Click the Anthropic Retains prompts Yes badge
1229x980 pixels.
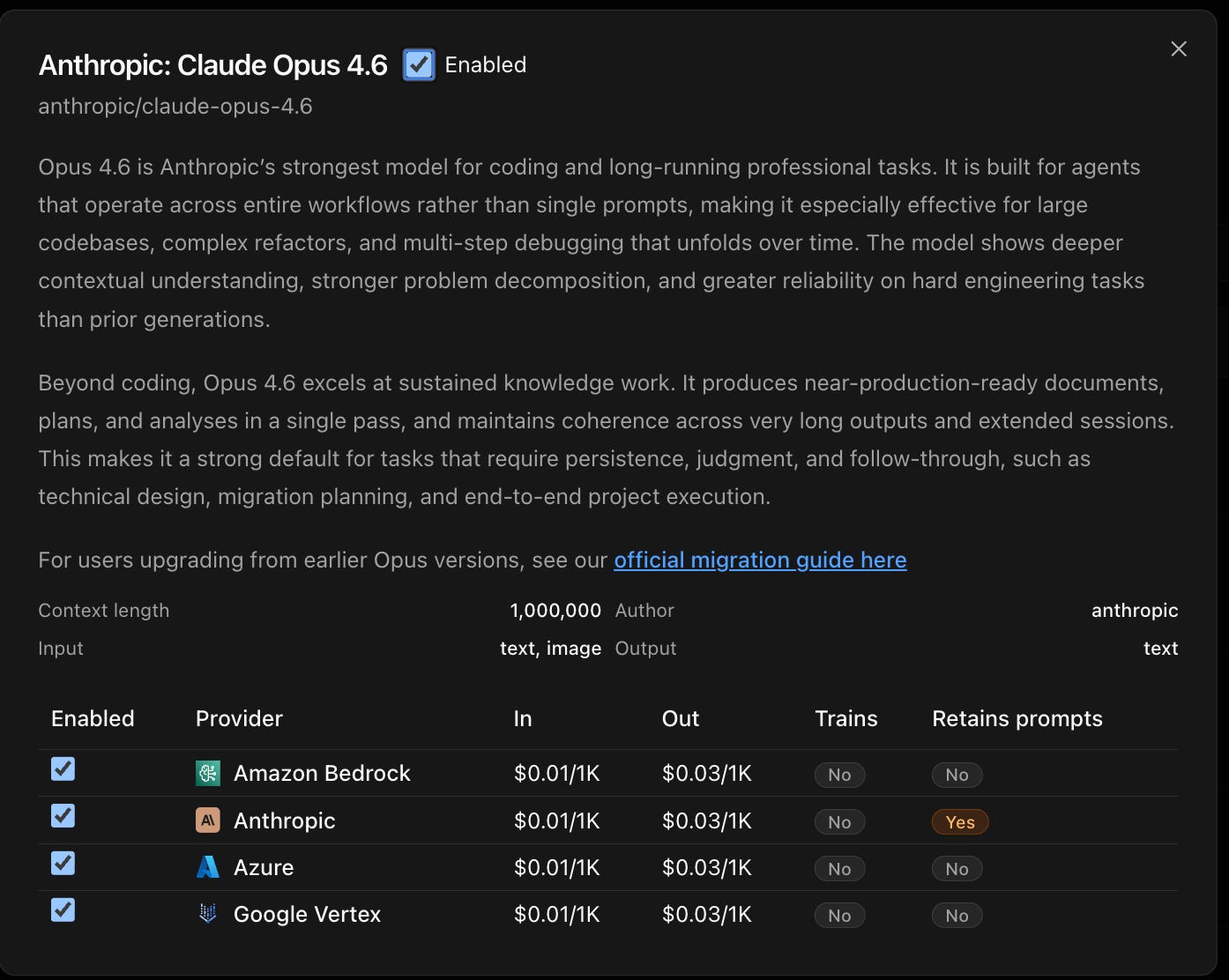pos(960,822)
